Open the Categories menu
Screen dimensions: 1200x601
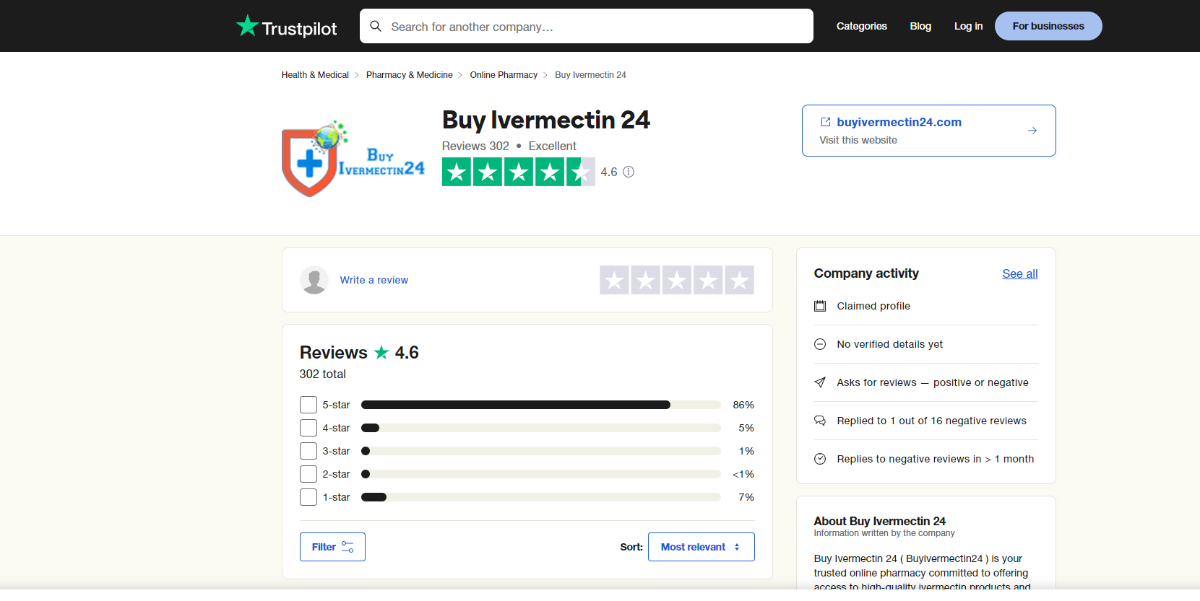click(861, 26)
